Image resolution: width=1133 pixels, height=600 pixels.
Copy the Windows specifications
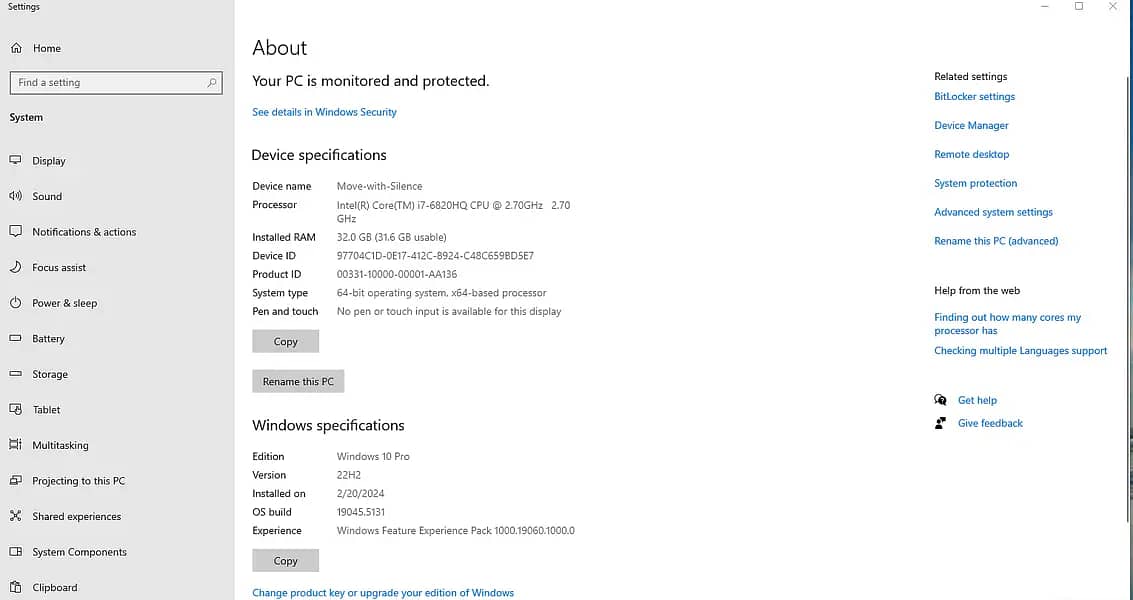point(286,561)
